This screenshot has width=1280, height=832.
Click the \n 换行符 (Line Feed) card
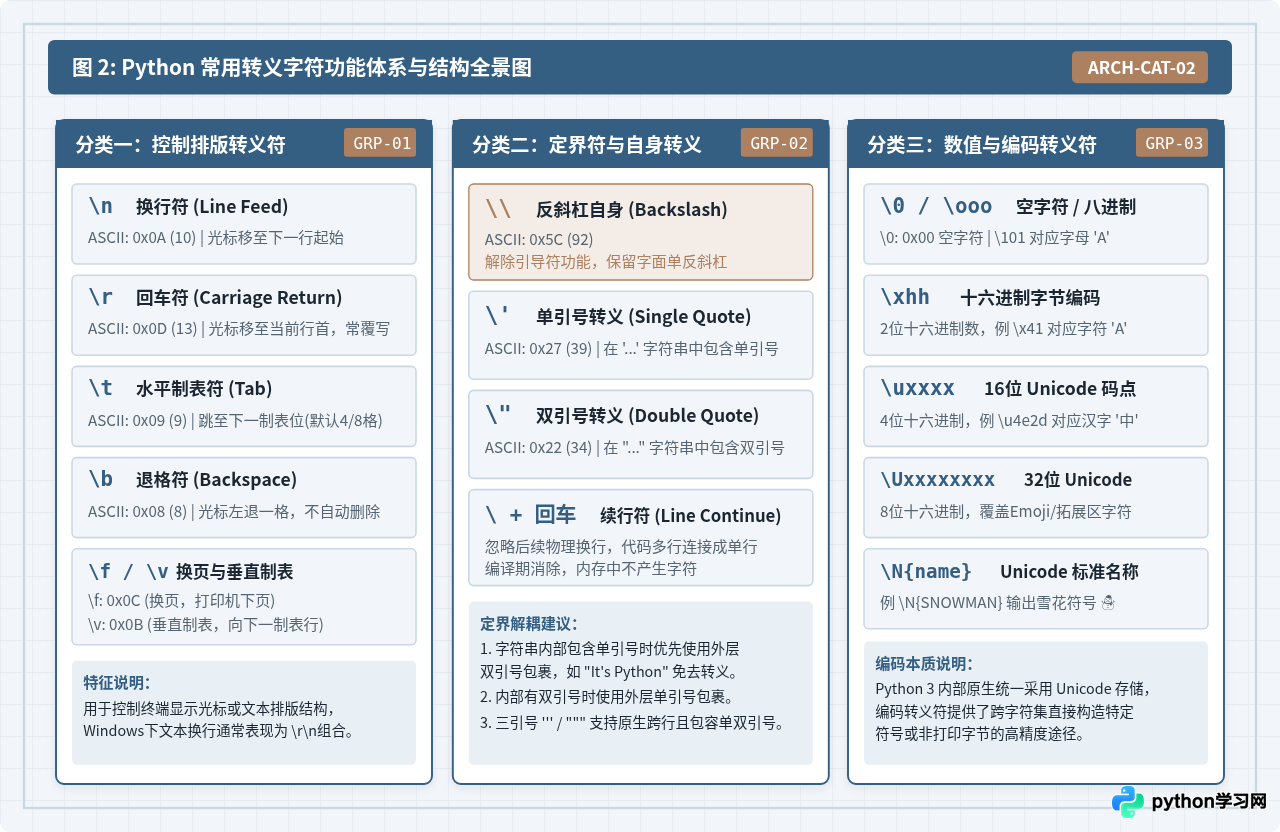click(244, 223)
